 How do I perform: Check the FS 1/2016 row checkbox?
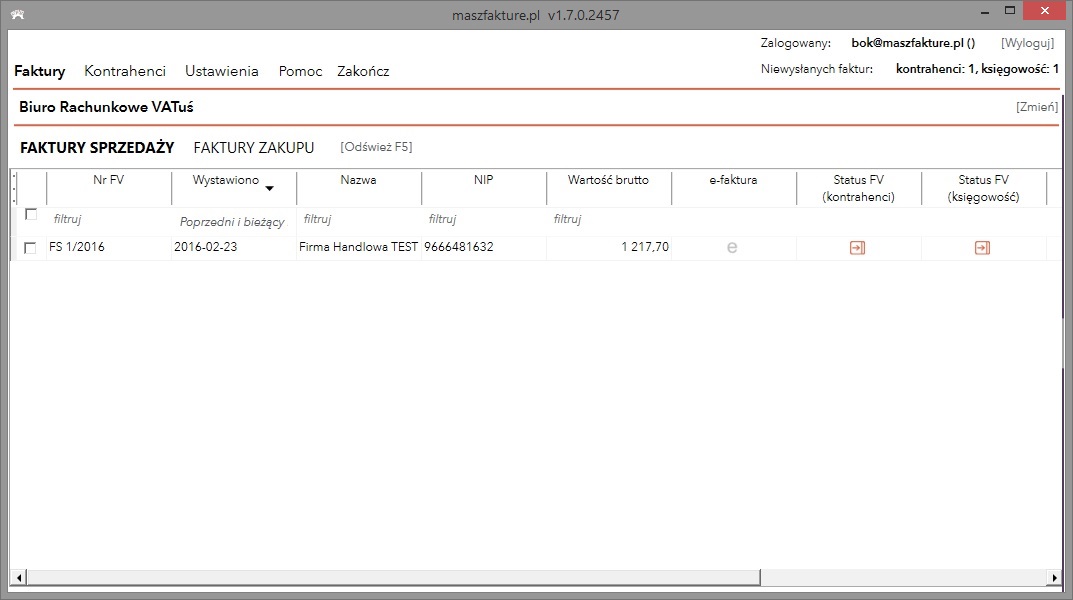pos(29,248)
